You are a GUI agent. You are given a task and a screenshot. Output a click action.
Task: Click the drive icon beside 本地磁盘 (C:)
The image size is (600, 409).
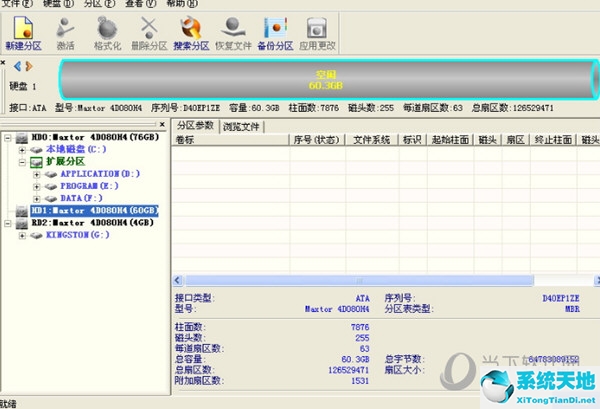tap(36, 150)
